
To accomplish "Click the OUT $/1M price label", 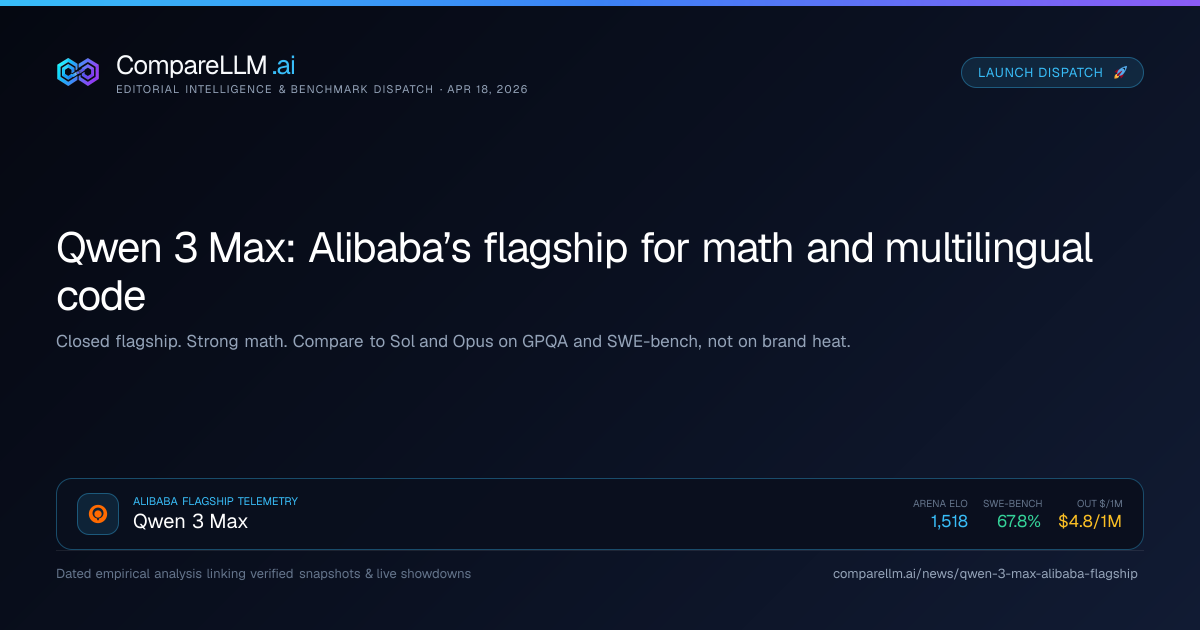I will click(1099, 504).
